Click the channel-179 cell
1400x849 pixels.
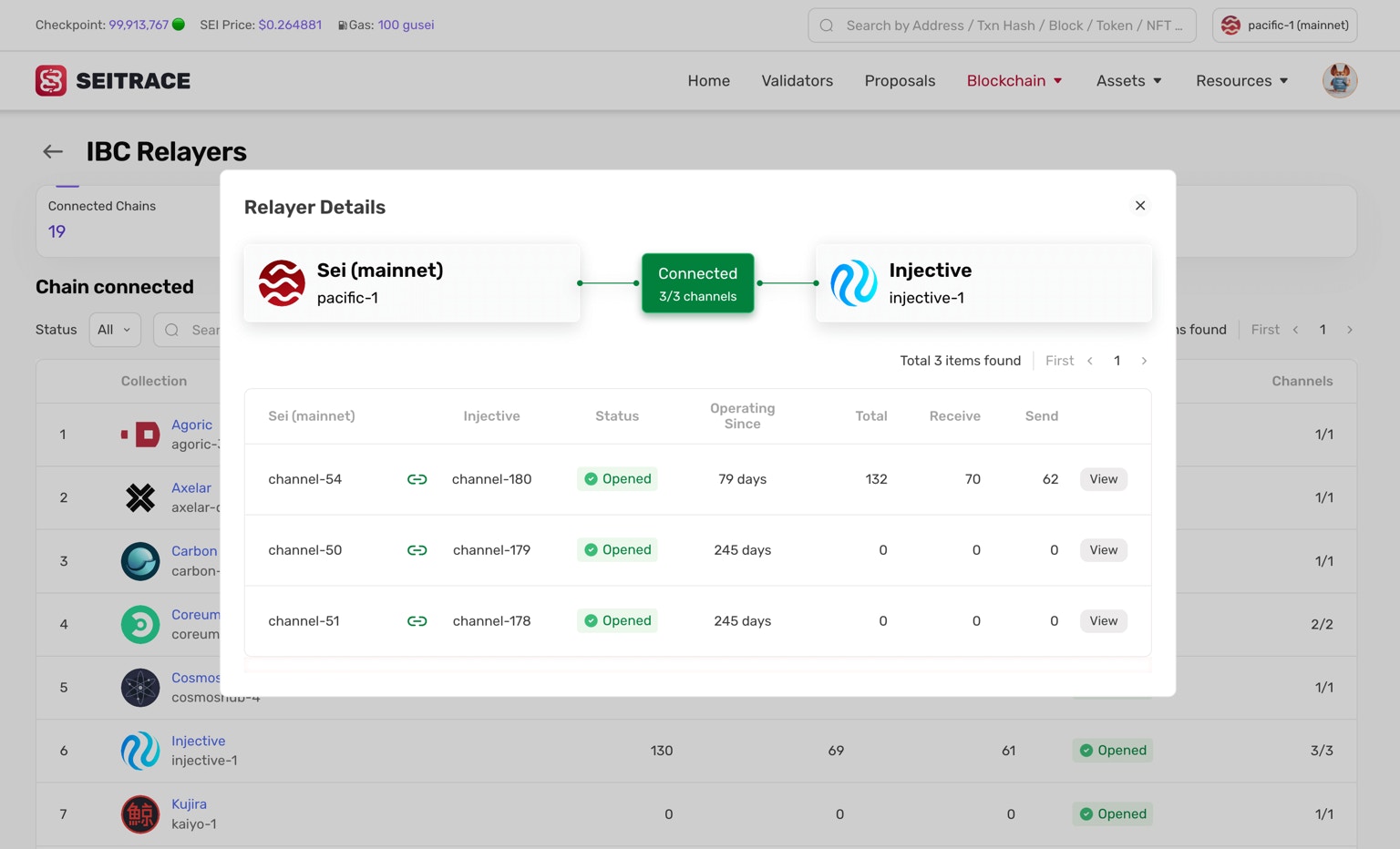click(x=491, y=550)
